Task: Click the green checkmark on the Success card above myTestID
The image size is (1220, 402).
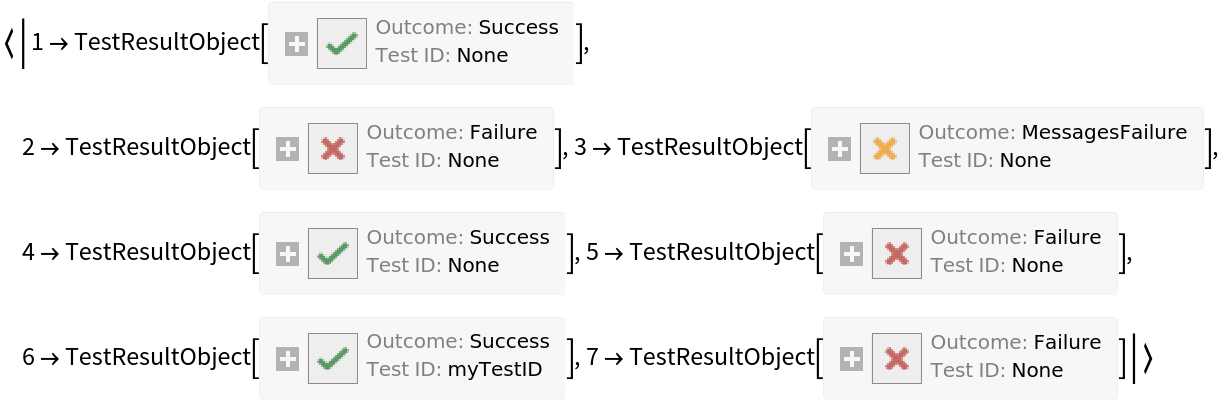Action: point(333,254)
